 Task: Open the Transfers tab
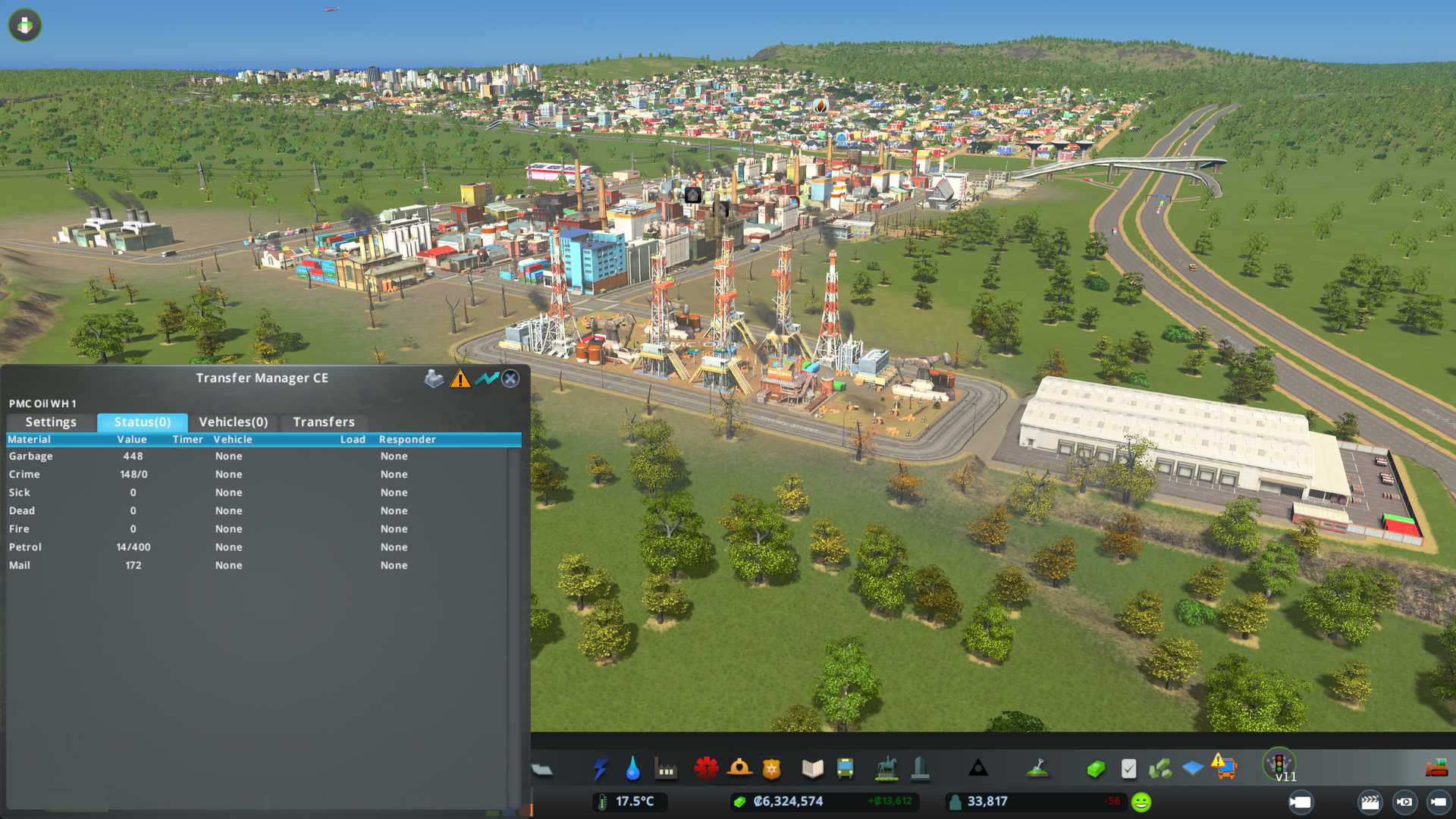click(324, 422)
